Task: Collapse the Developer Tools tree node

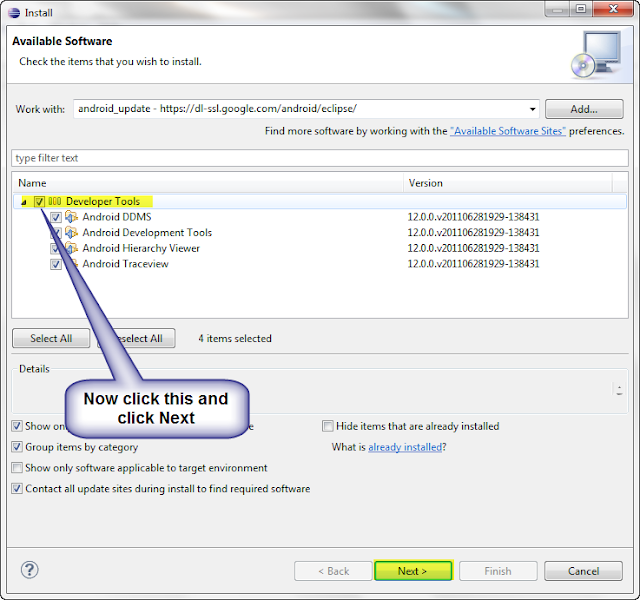Action: click(x=24, y=202)
